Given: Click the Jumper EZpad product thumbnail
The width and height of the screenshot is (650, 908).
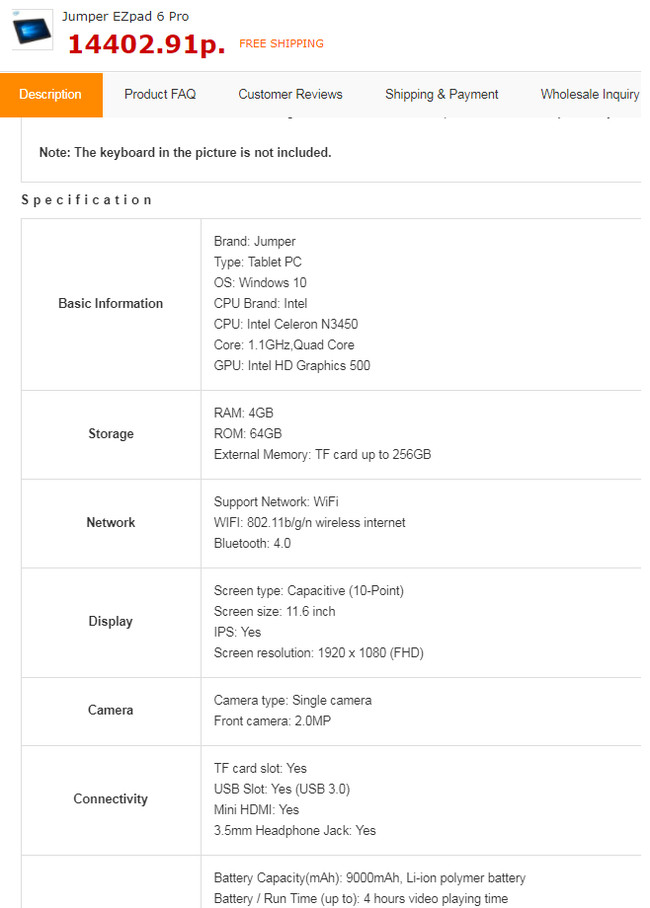Looking at the screenshot, I should click(31, 29).
